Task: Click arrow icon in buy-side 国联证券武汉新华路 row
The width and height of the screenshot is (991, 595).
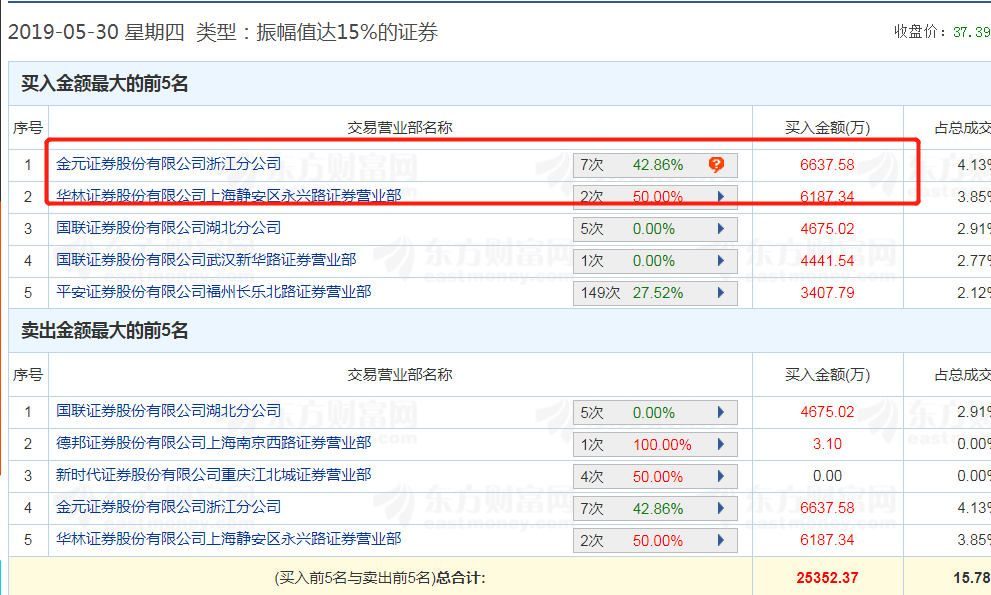Action: 720,261
